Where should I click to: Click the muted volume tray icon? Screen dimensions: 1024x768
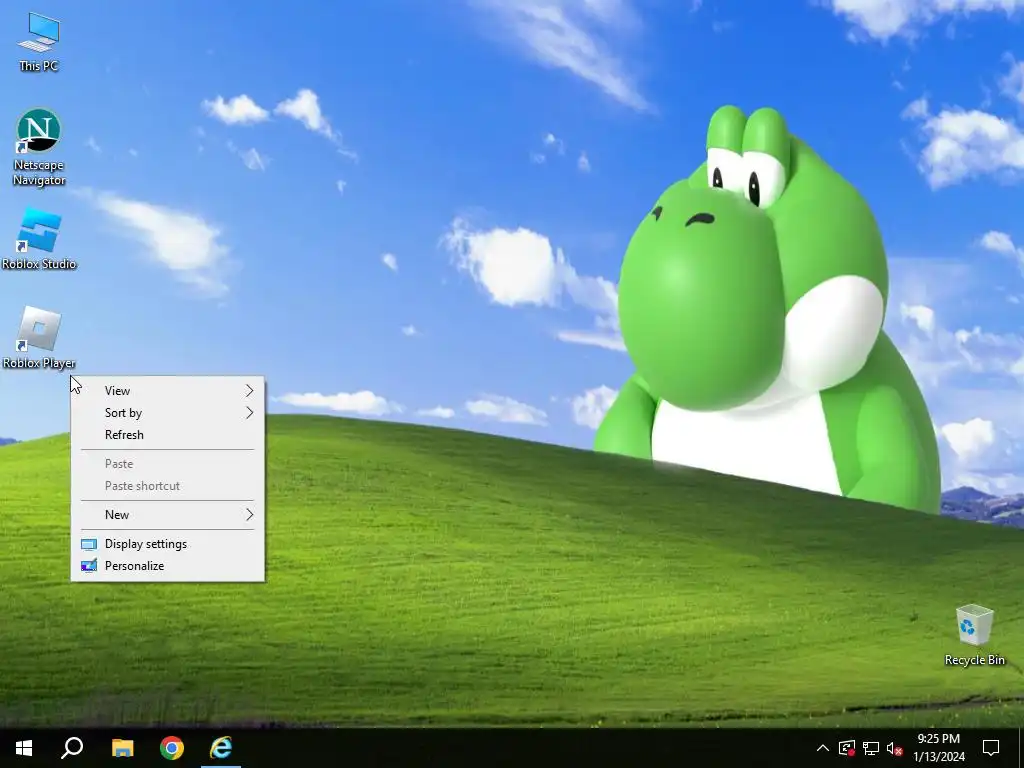click(x=894, y=748)
